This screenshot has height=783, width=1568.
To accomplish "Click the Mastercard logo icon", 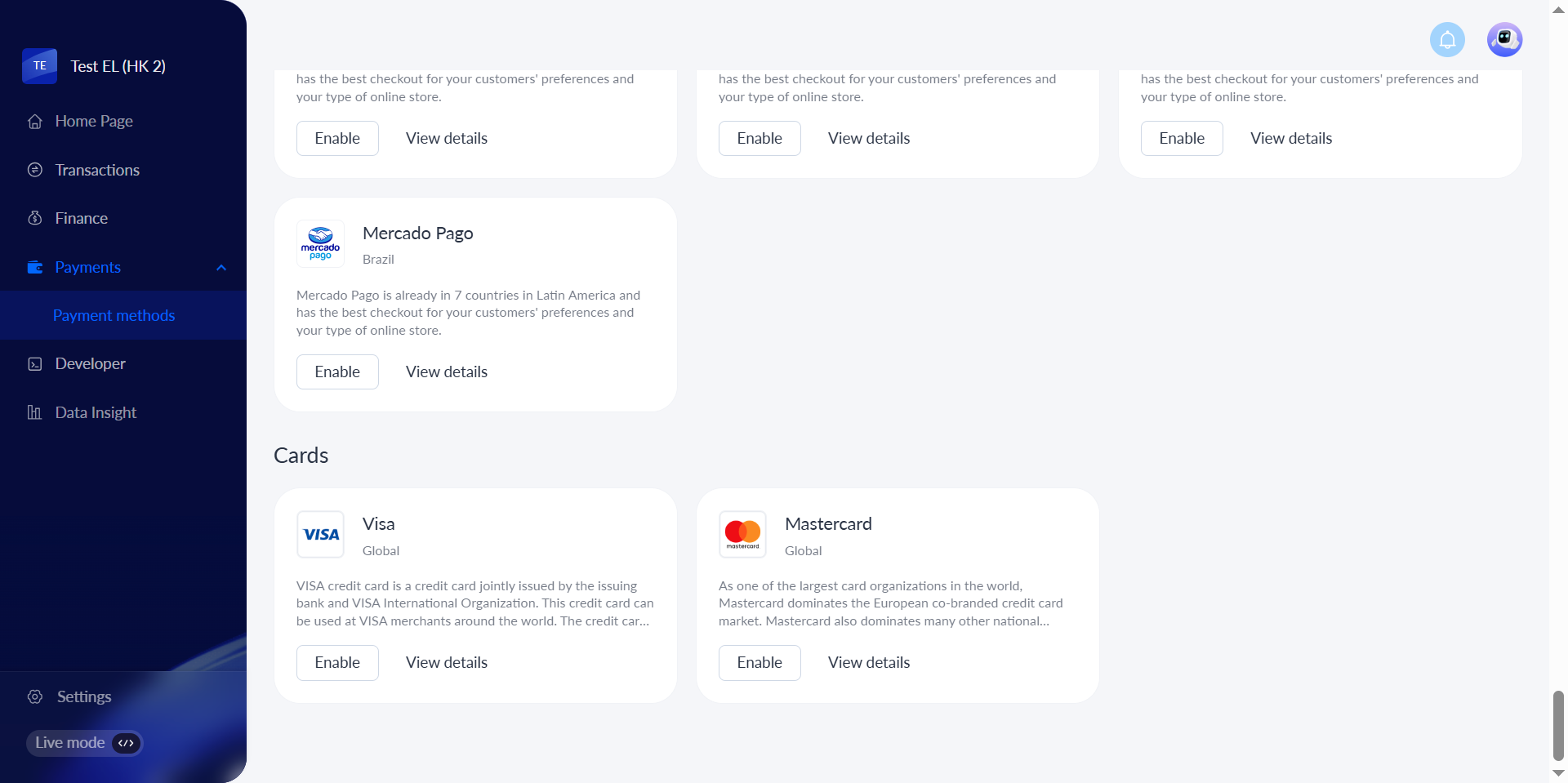I will click(x=742, y=535).
